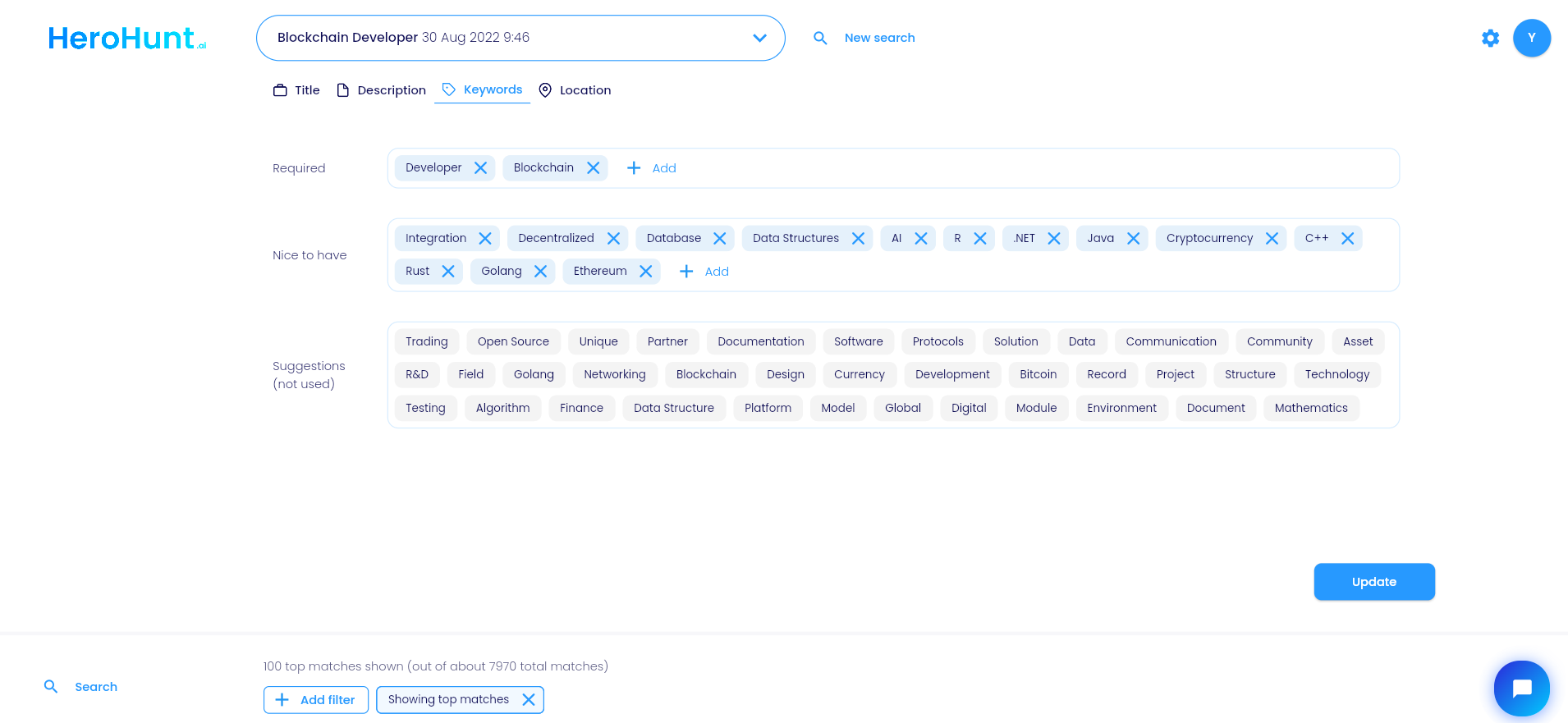Add a keyword to Required field
Screen dimensions: 1568x723
(x=652, y=168)
